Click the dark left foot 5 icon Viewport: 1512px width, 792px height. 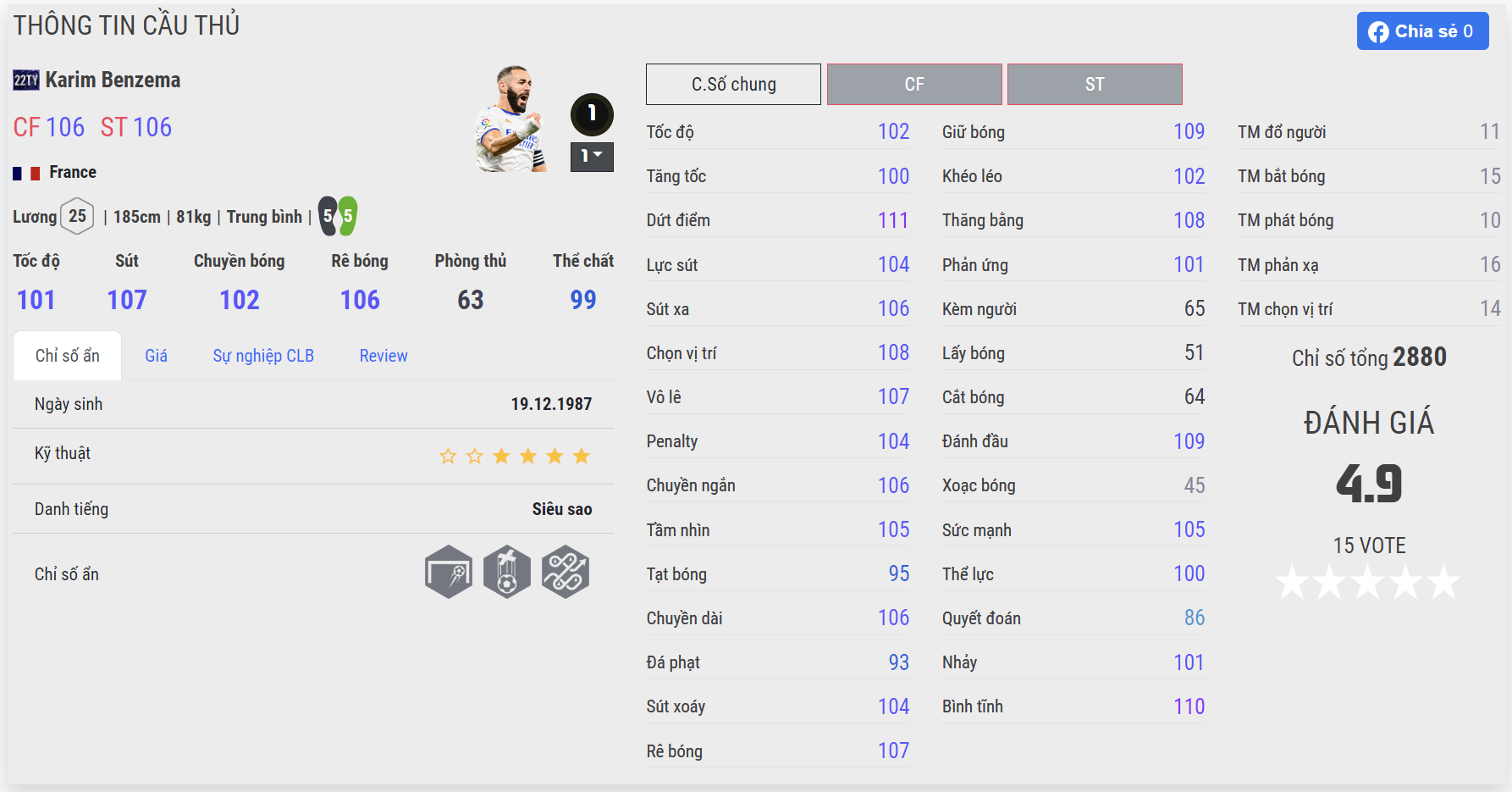coord(328,216)
